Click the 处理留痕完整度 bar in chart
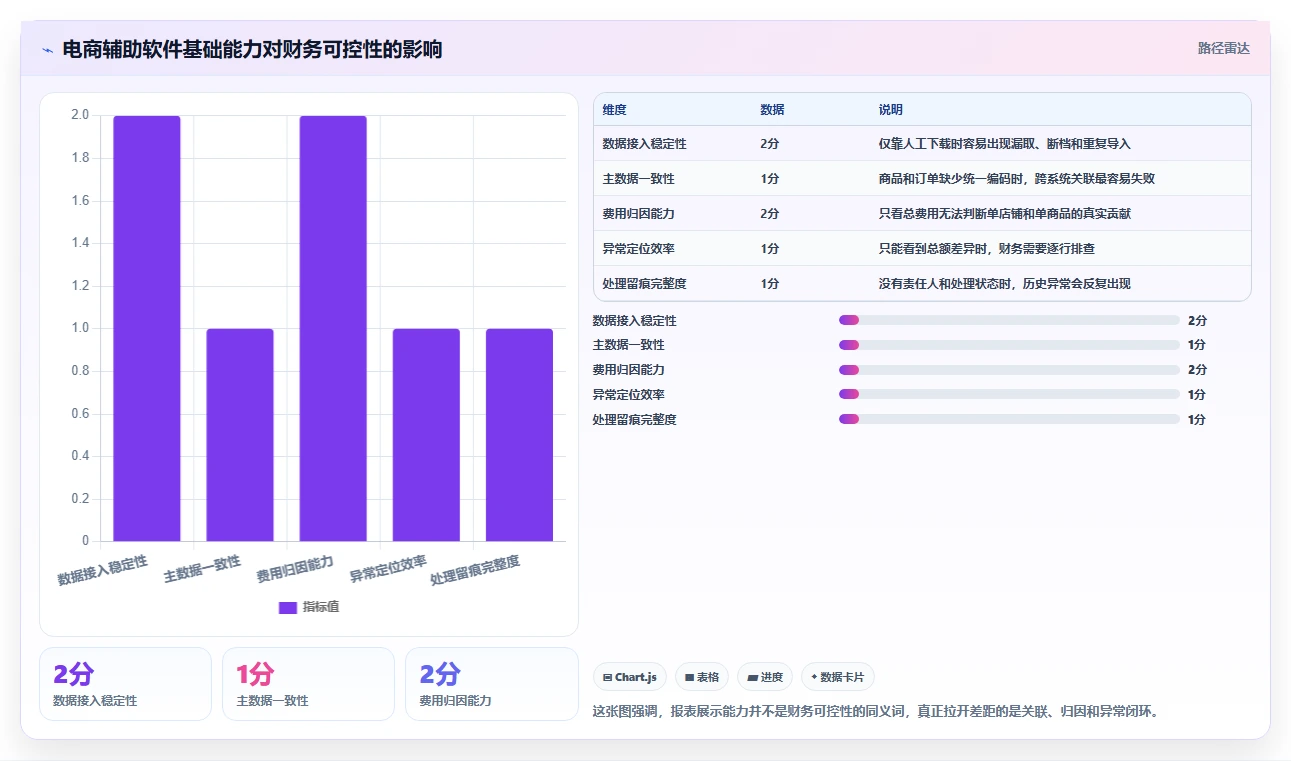Image resolution: width=1291 pixels, height=761 pixels. point(519,435)
